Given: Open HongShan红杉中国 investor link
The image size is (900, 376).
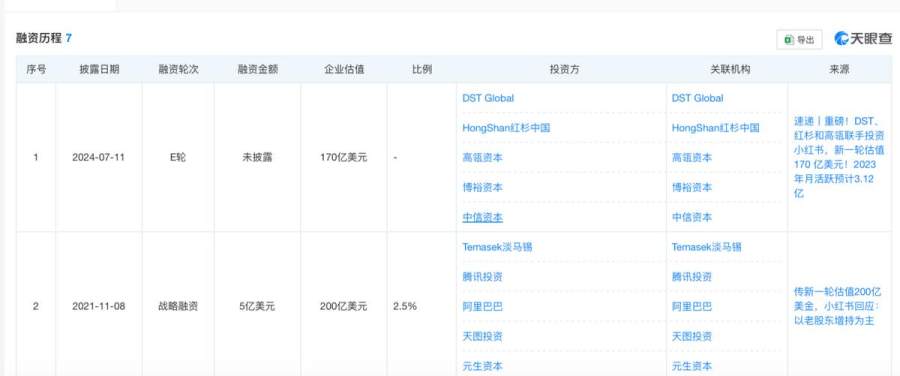Looking at the screenshot, I should click(506, 127).
